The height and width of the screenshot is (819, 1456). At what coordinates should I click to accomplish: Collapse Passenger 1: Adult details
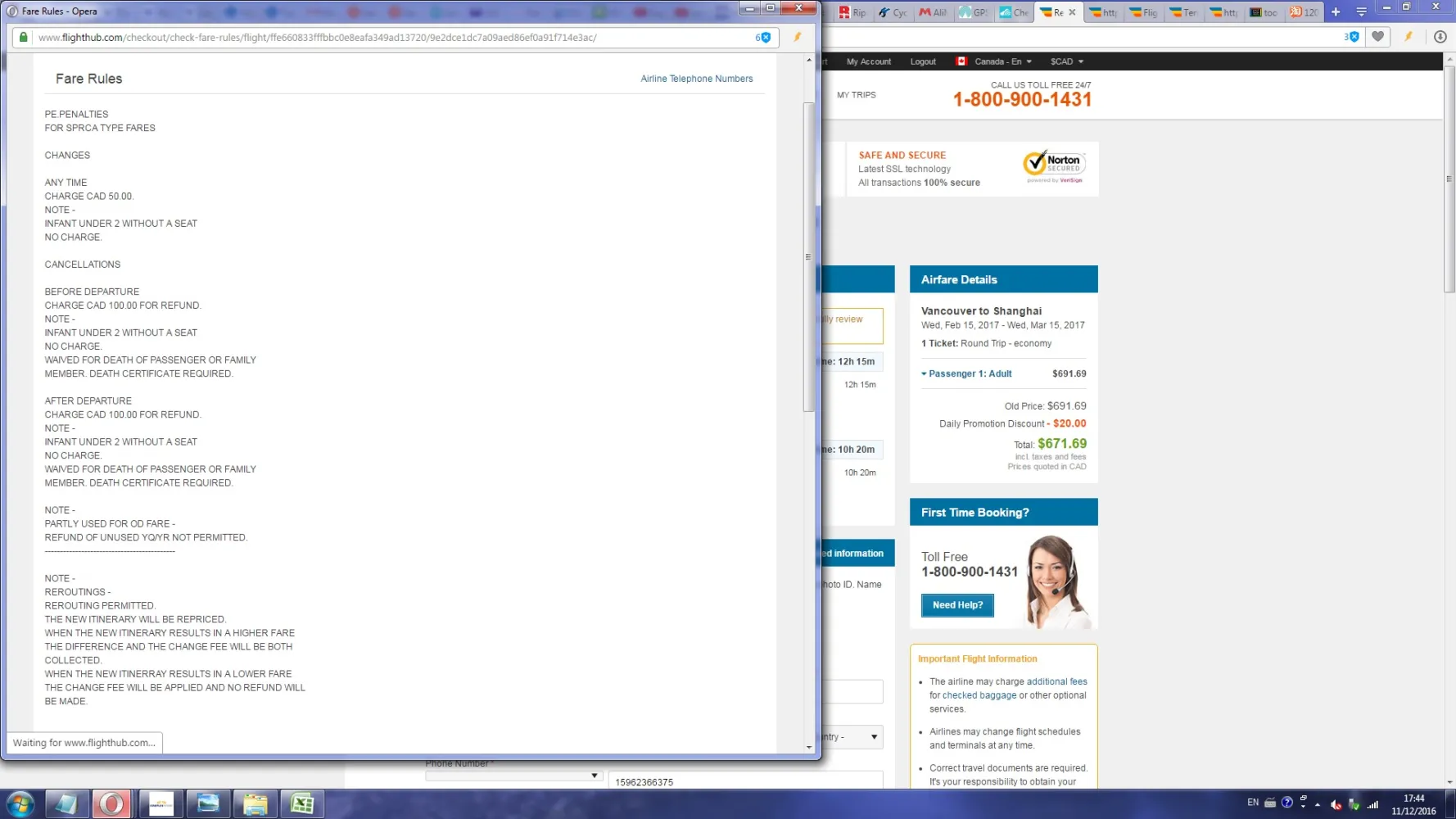(x=967, y=373)
